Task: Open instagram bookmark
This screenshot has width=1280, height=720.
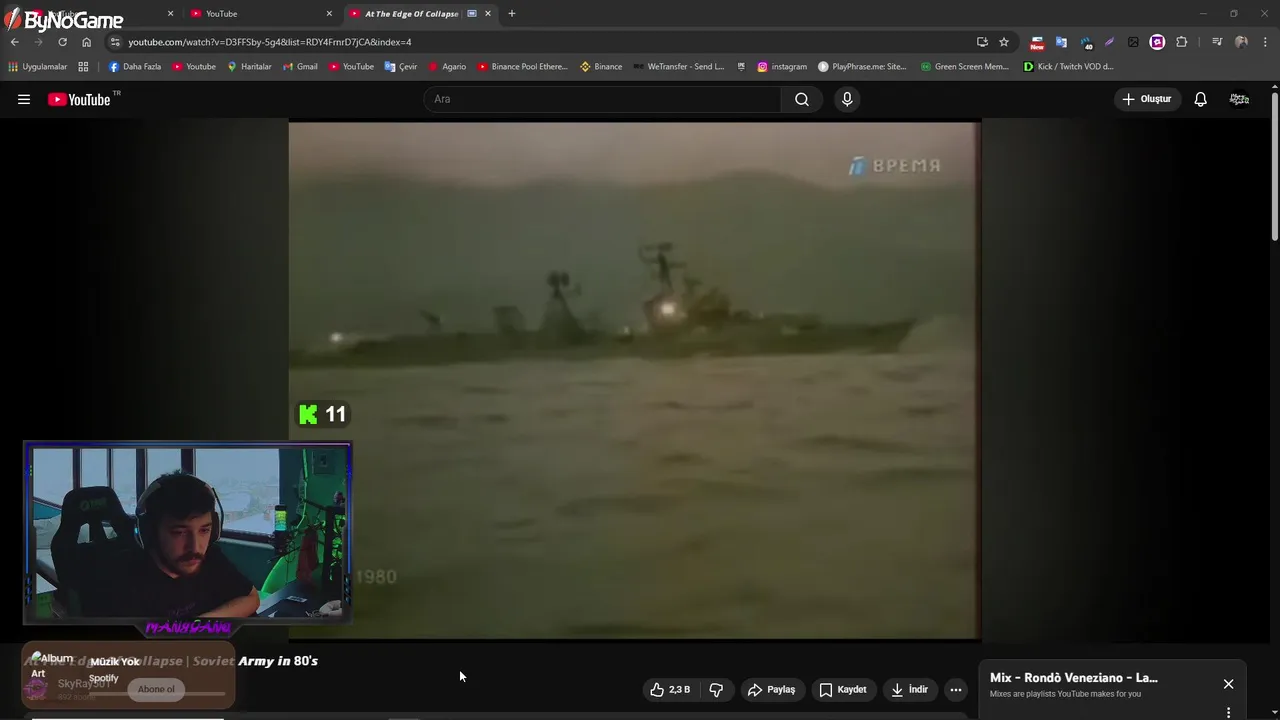Action: 782,67
